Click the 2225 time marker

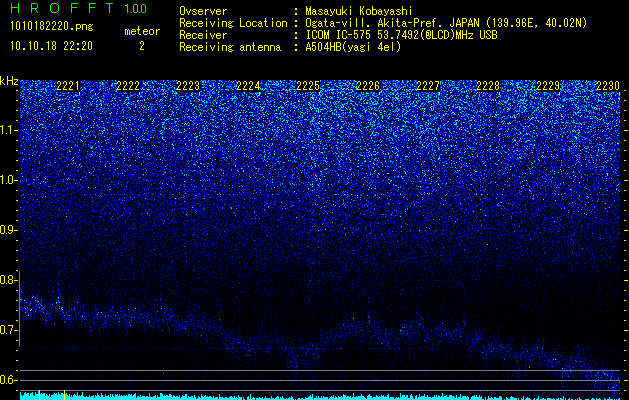point(308,86)
